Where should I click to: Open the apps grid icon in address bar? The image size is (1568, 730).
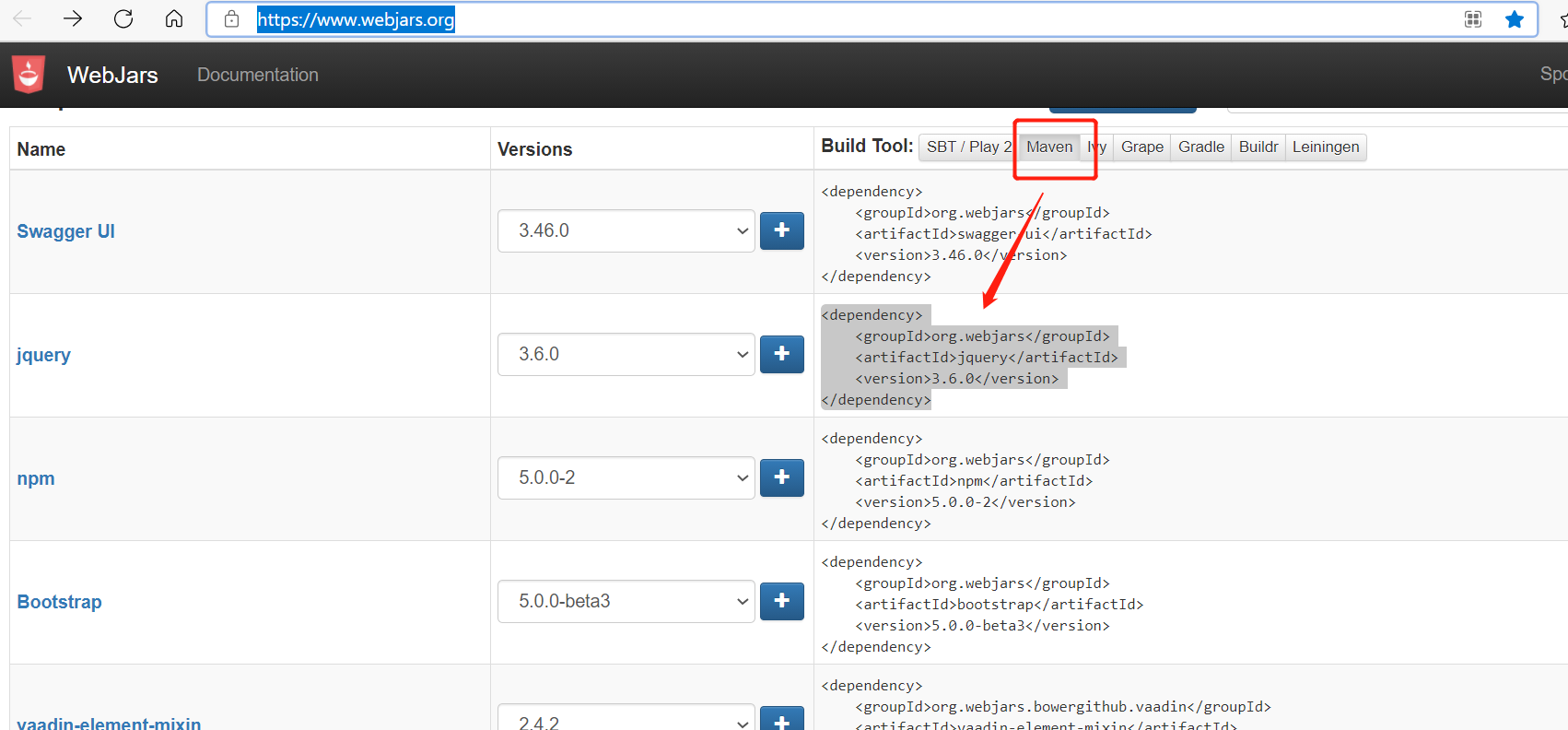click(1473, 19)
